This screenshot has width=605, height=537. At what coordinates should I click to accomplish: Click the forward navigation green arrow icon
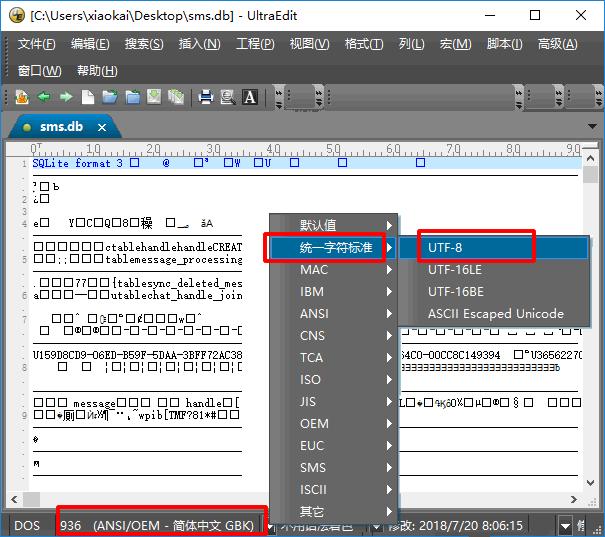[65, 97]
